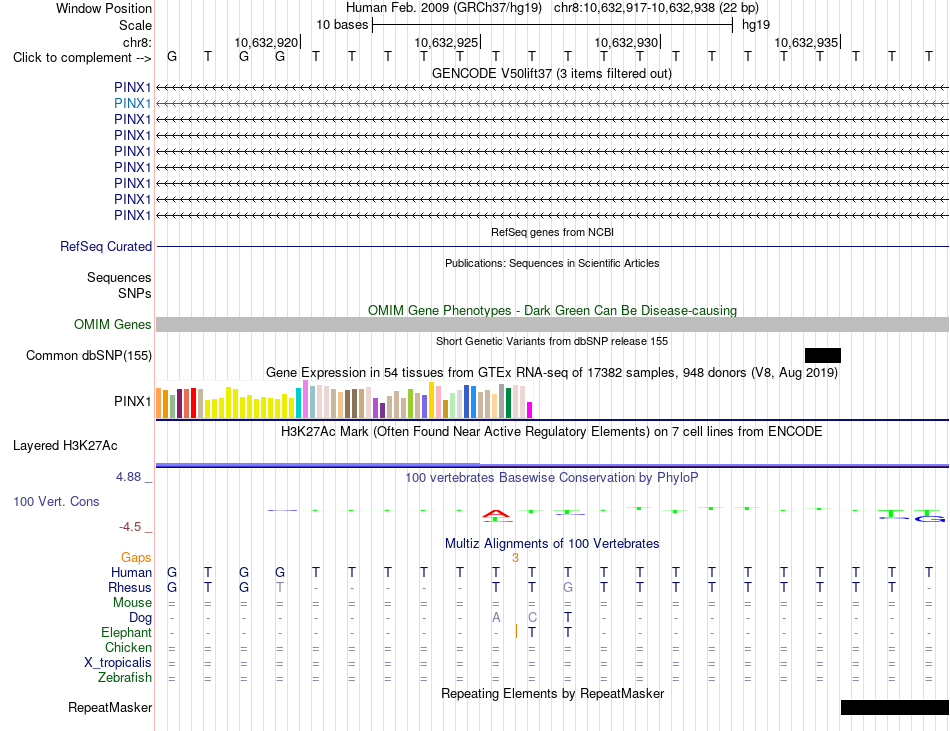
Task: Click the gray 'G' base in Rhesus row
Action: tap(568, 587)
